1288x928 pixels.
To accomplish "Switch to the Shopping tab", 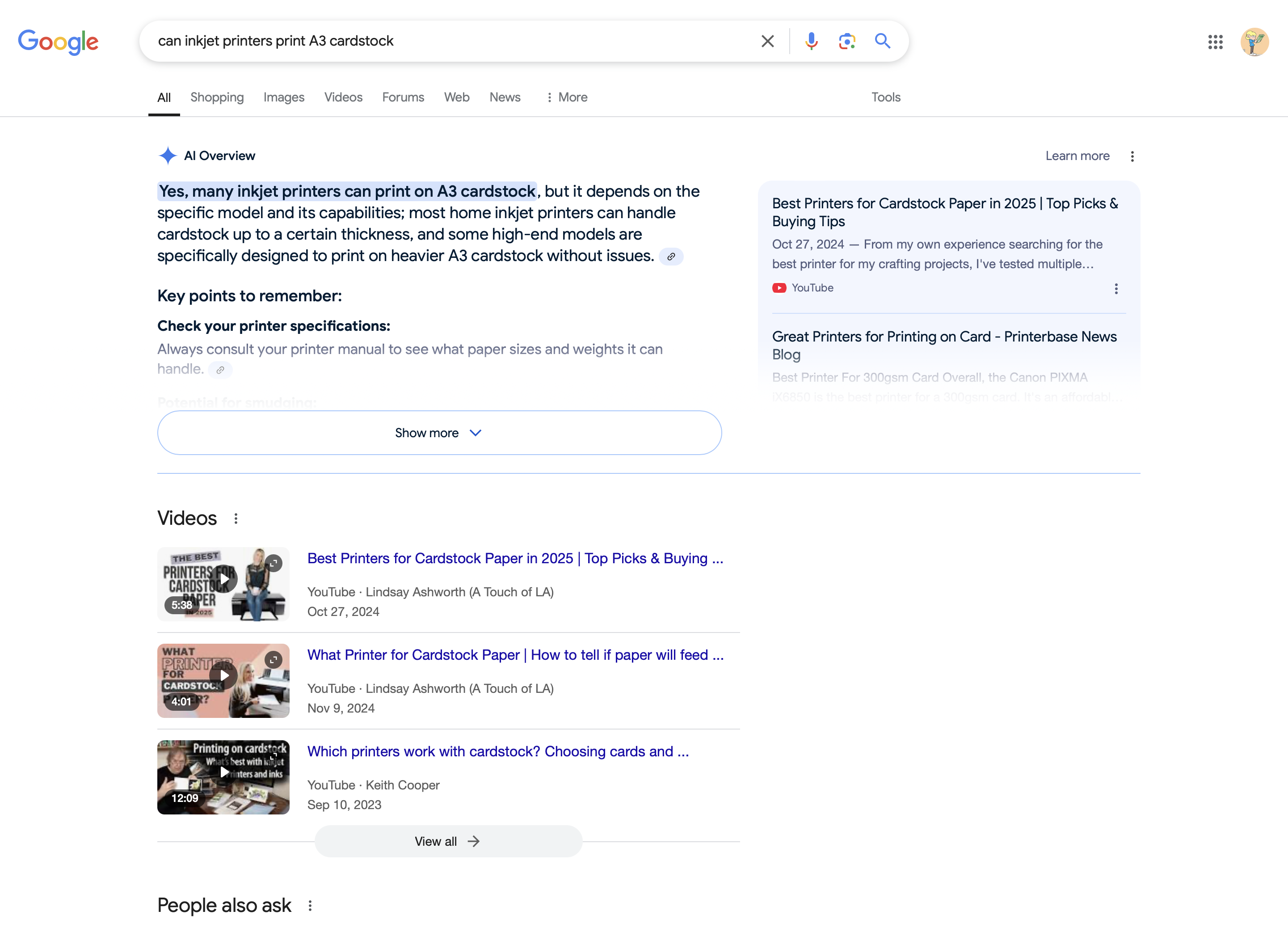I will [x=217, y=97].
